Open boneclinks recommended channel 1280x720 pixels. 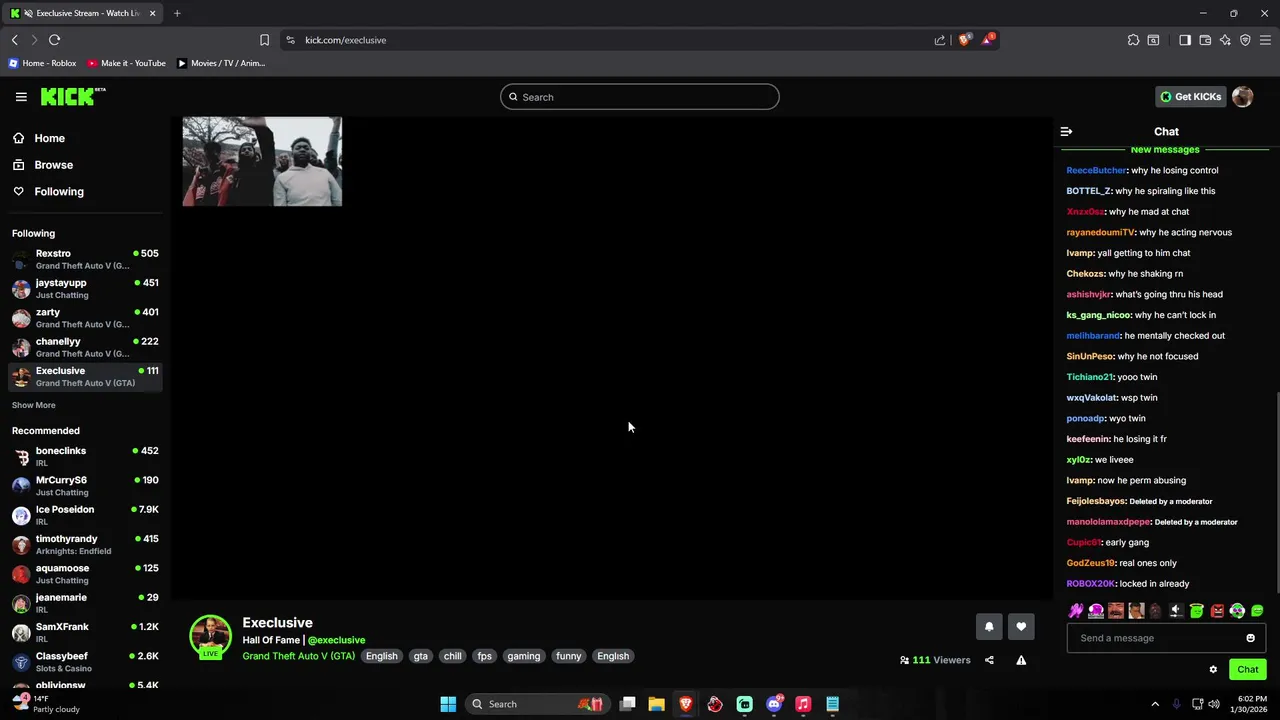click(x=85, y=456)
